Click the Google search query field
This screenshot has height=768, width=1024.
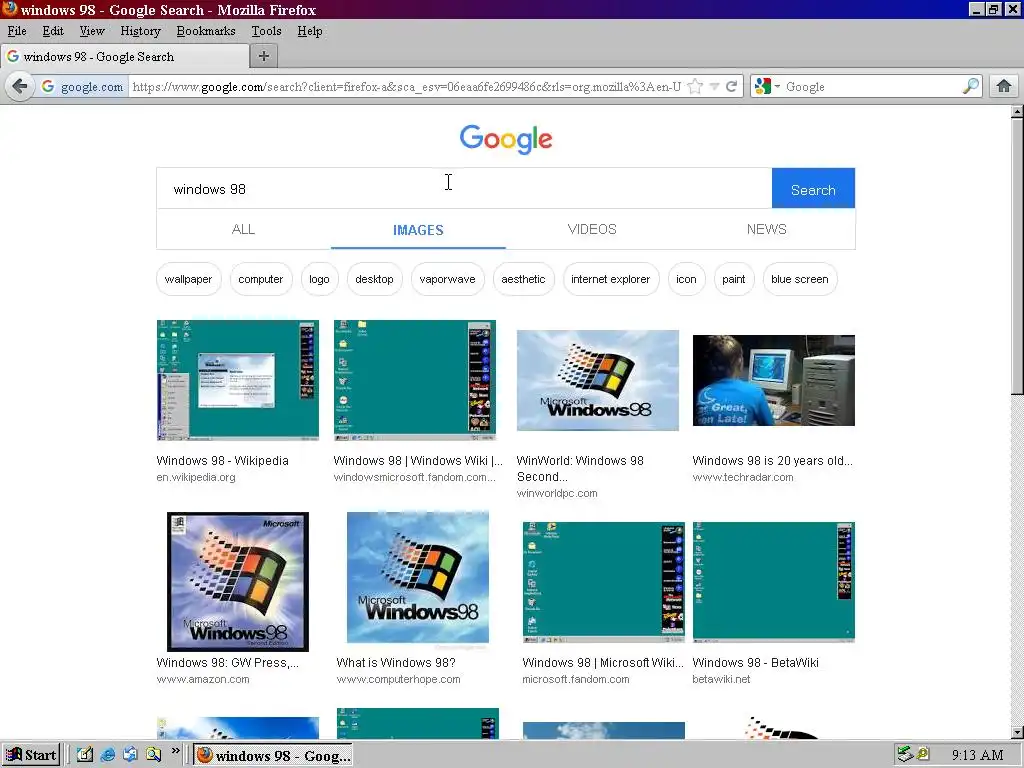pos(464,189)
